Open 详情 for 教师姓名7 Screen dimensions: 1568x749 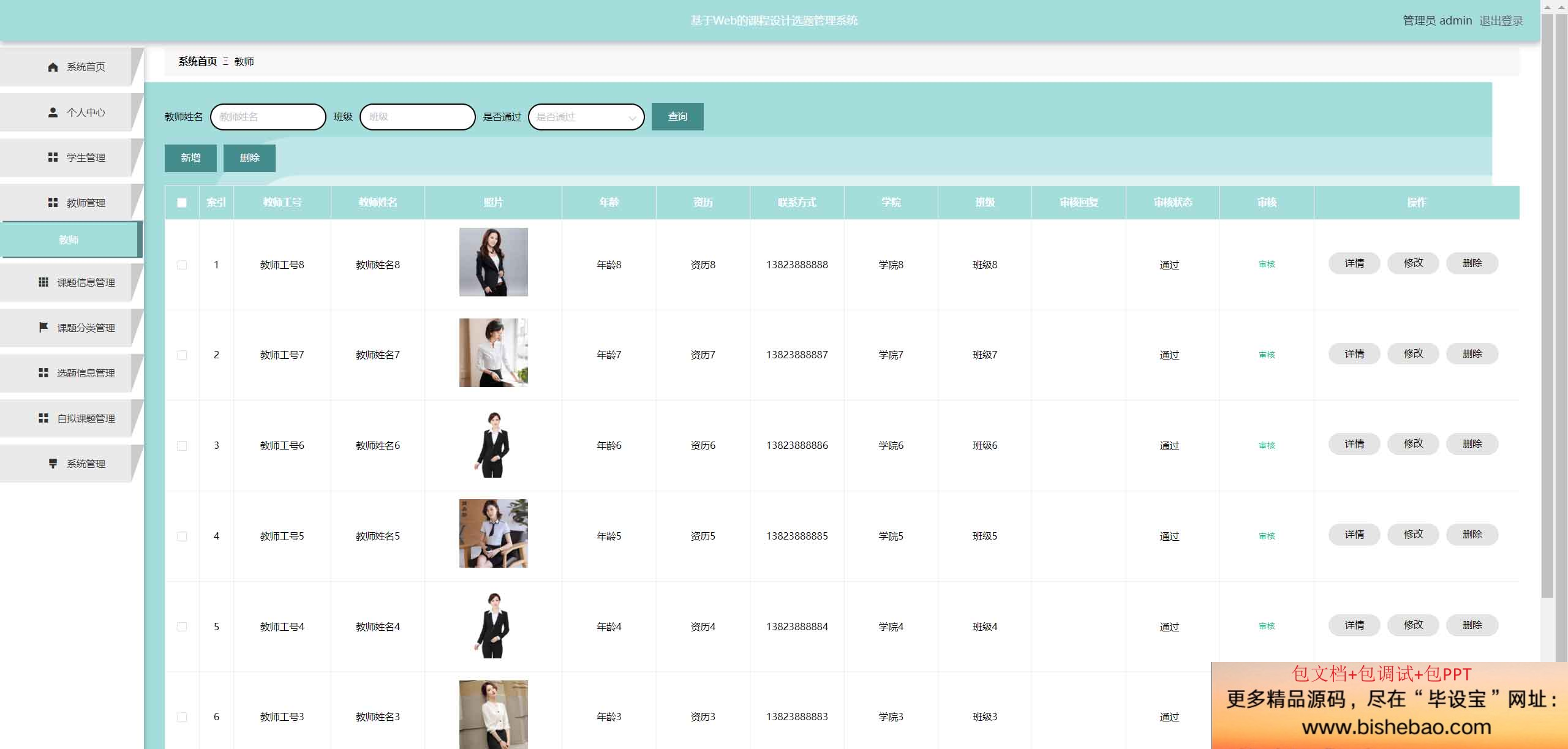pos(1354,354)
